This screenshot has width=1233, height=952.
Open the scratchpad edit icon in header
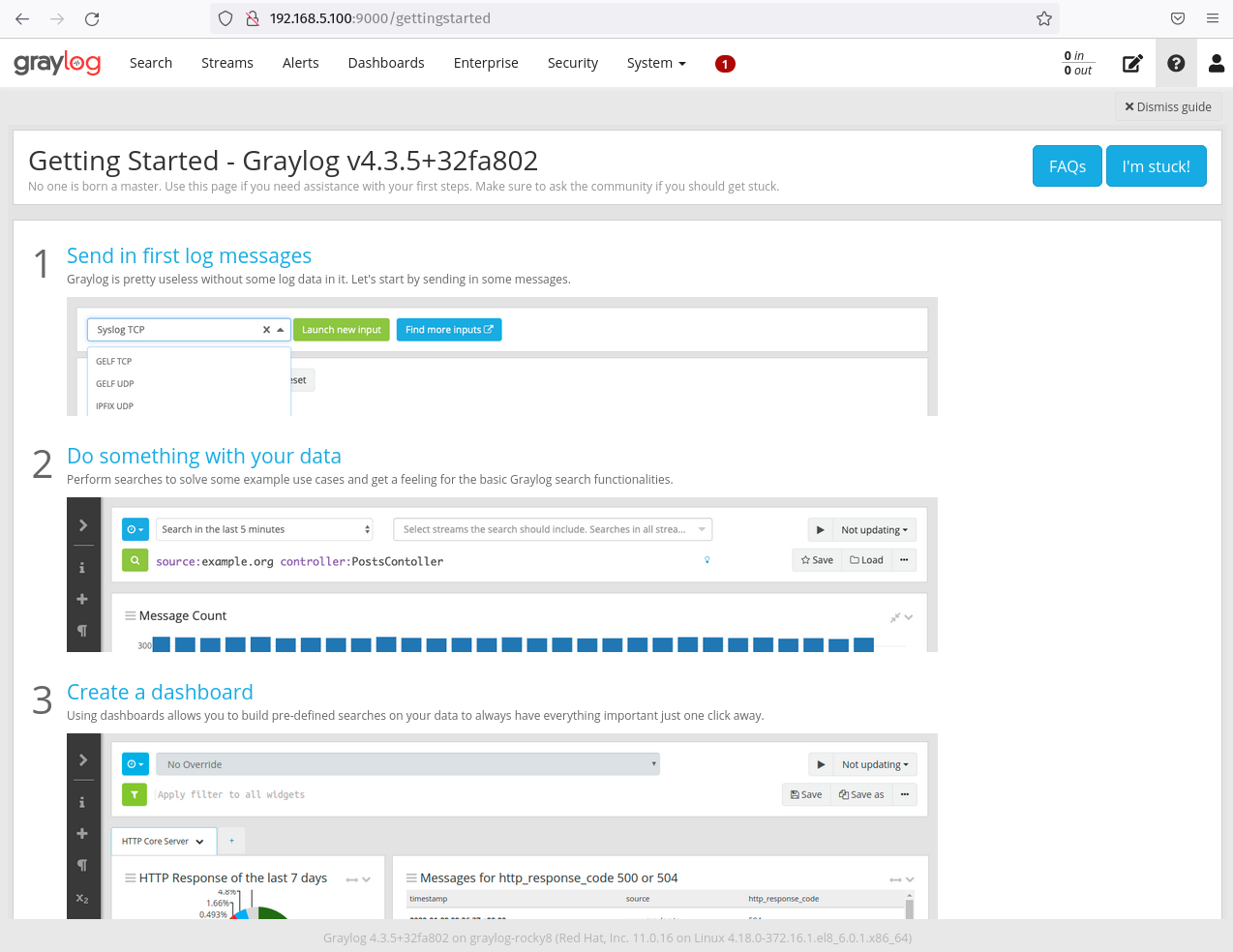[1132, 64]
